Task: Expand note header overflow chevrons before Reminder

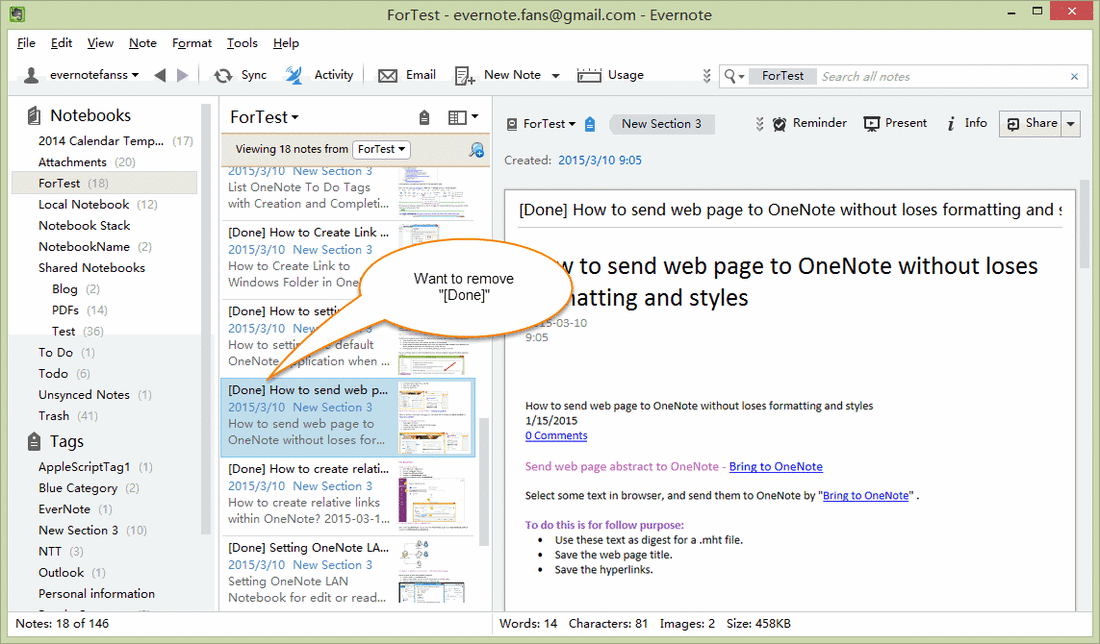Action: click(759, 124)
